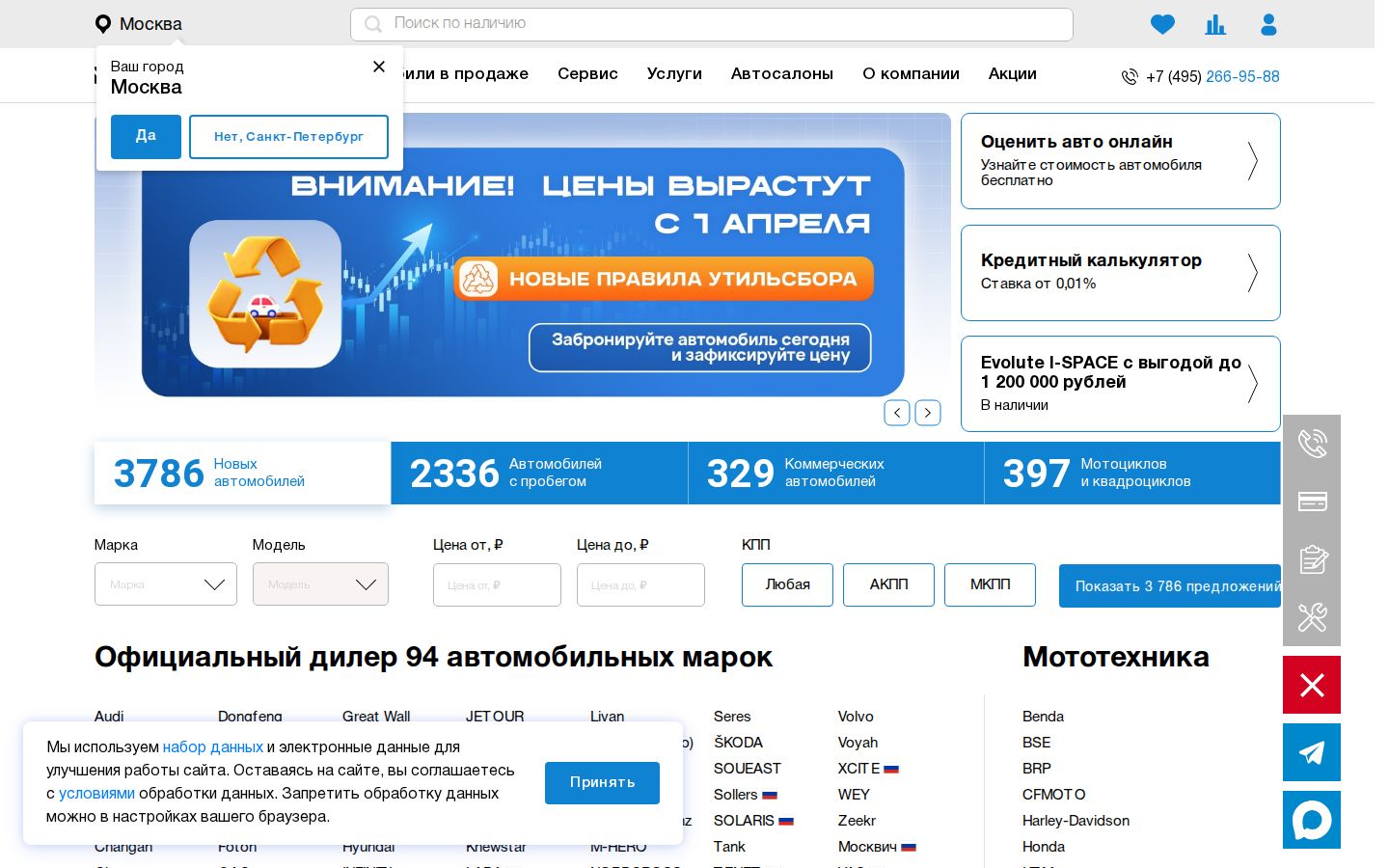Select the МКПП transmission option

[x=990, y=584]
